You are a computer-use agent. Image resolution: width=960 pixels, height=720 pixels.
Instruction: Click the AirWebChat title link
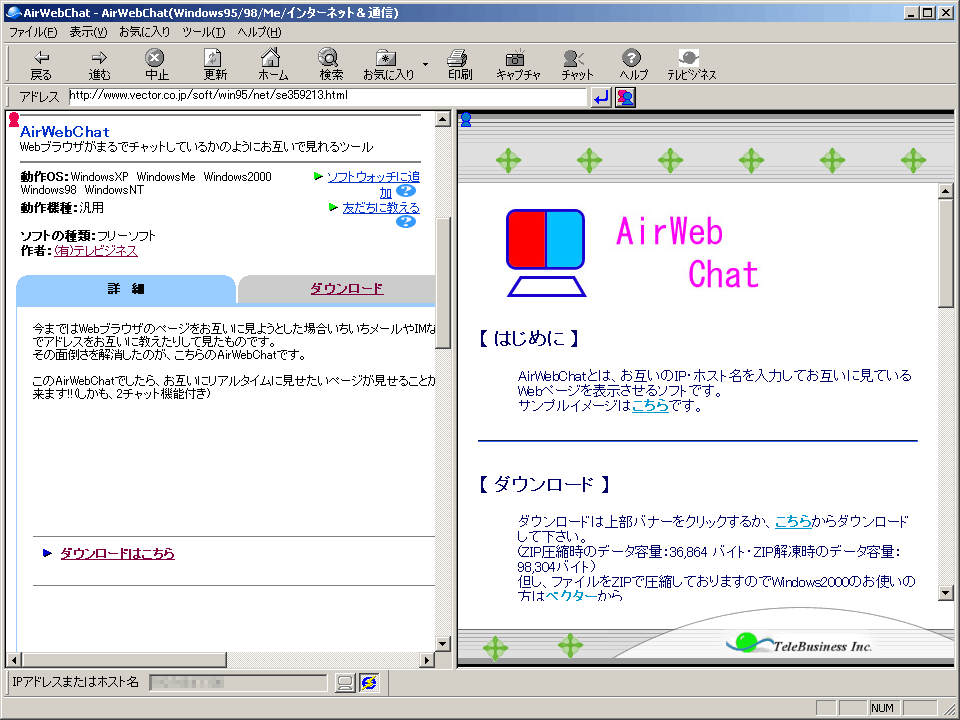[65, 132]
